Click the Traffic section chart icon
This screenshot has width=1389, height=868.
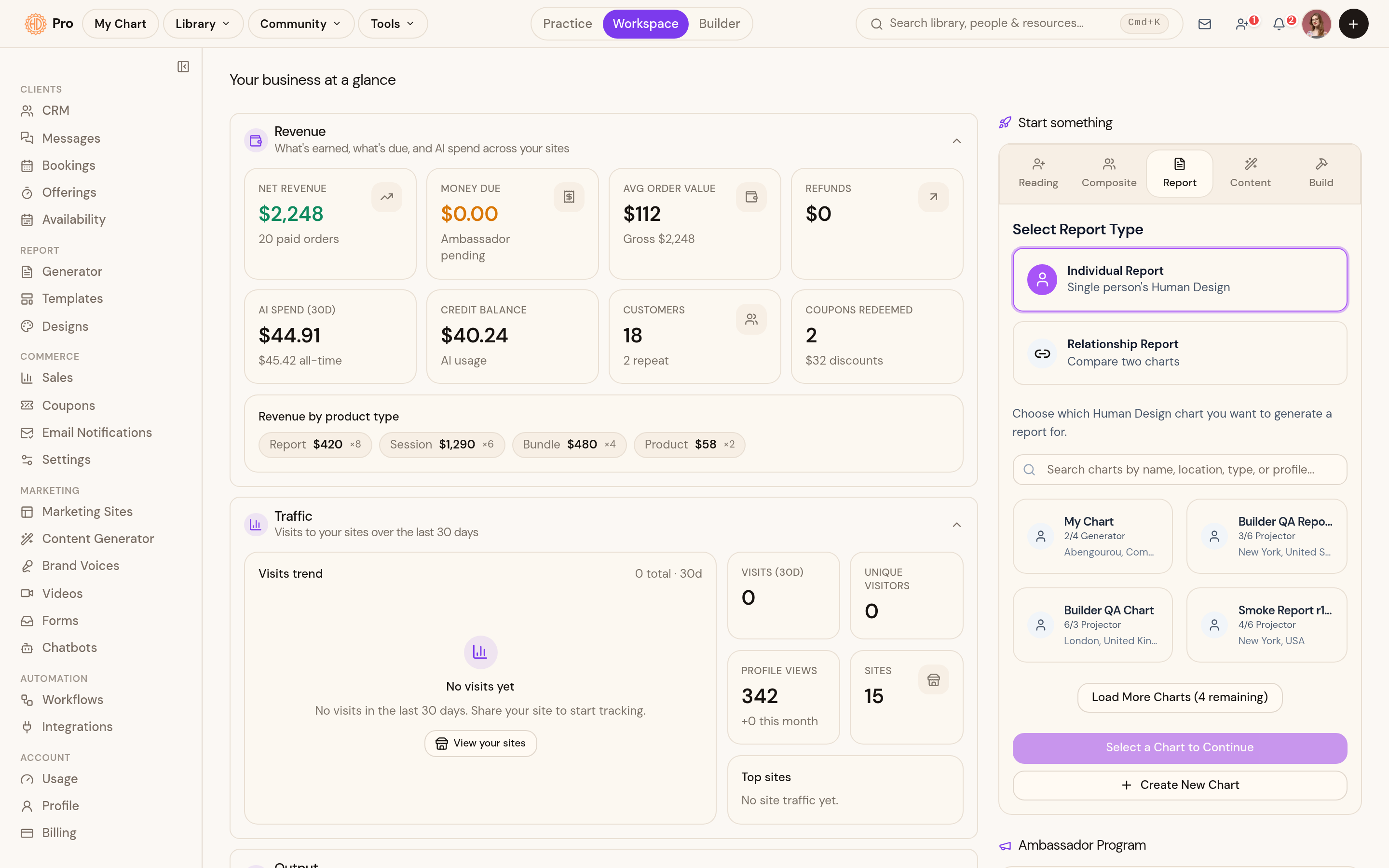(256, 524)
